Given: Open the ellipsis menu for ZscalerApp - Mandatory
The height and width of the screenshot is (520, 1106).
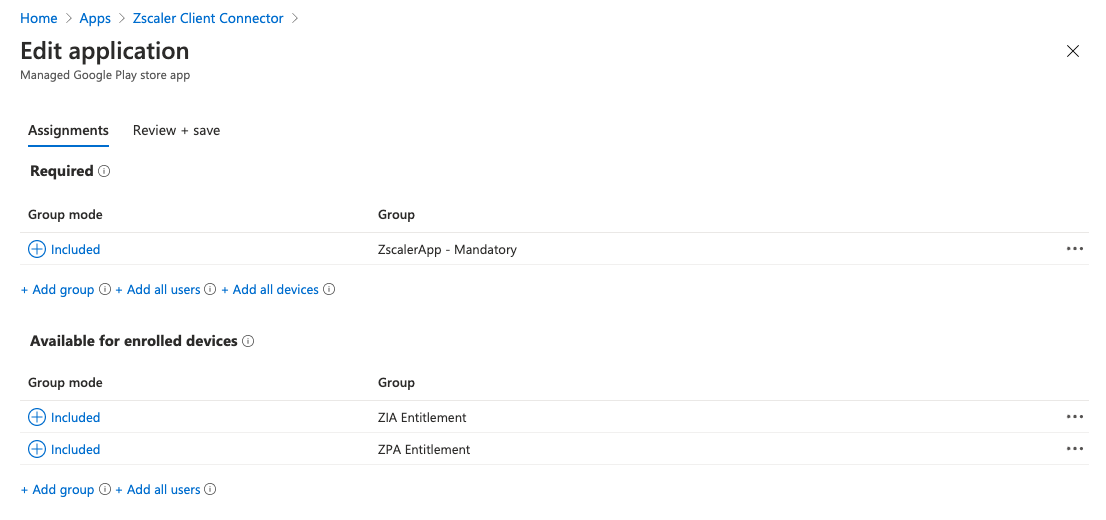Looking at the screenshot, I should click(1075, 249).
